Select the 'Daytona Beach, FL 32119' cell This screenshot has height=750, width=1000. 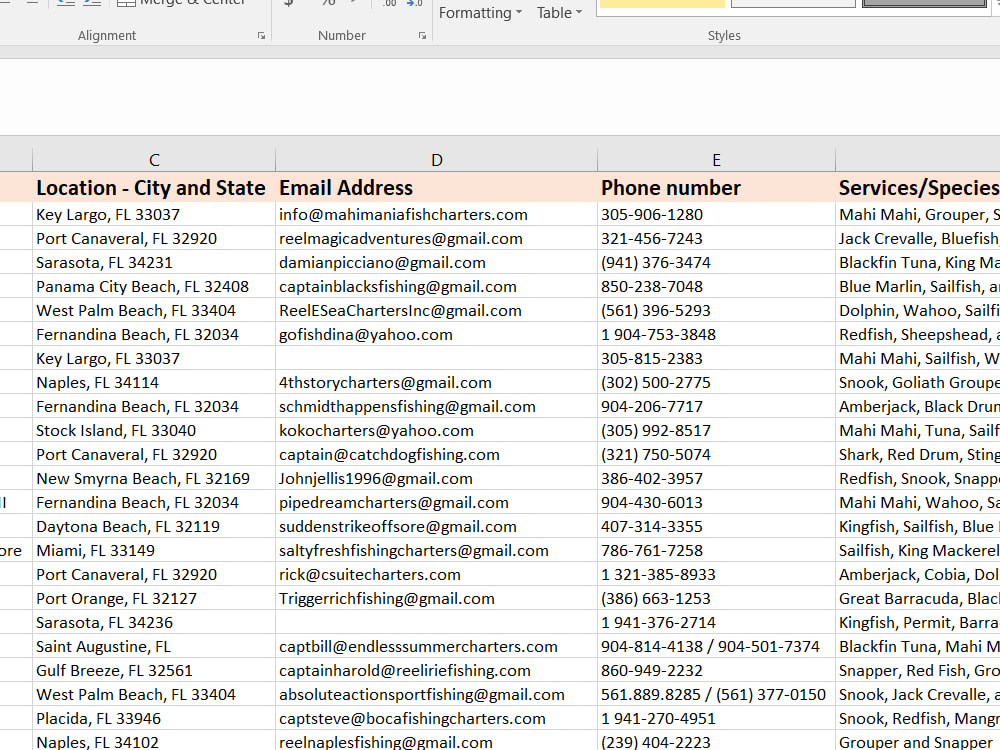(x=154, y=527)
